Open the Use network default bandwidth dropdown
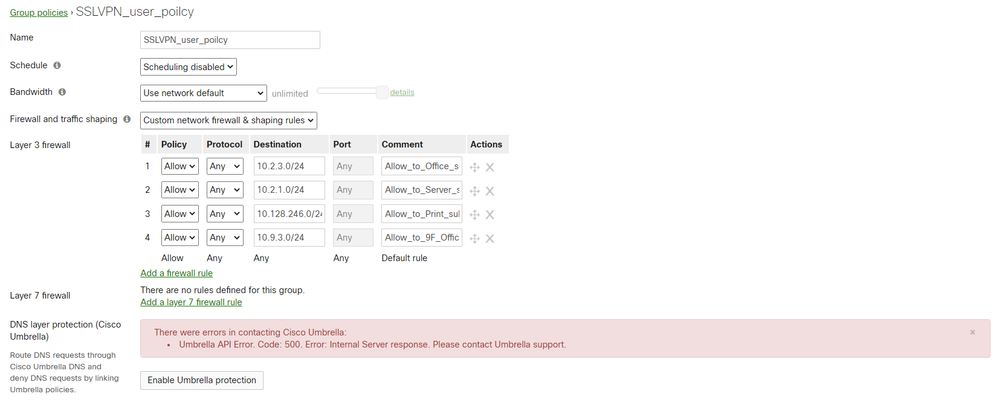Image resolution: width=999 pixels, height=408 pixels. 203,93
